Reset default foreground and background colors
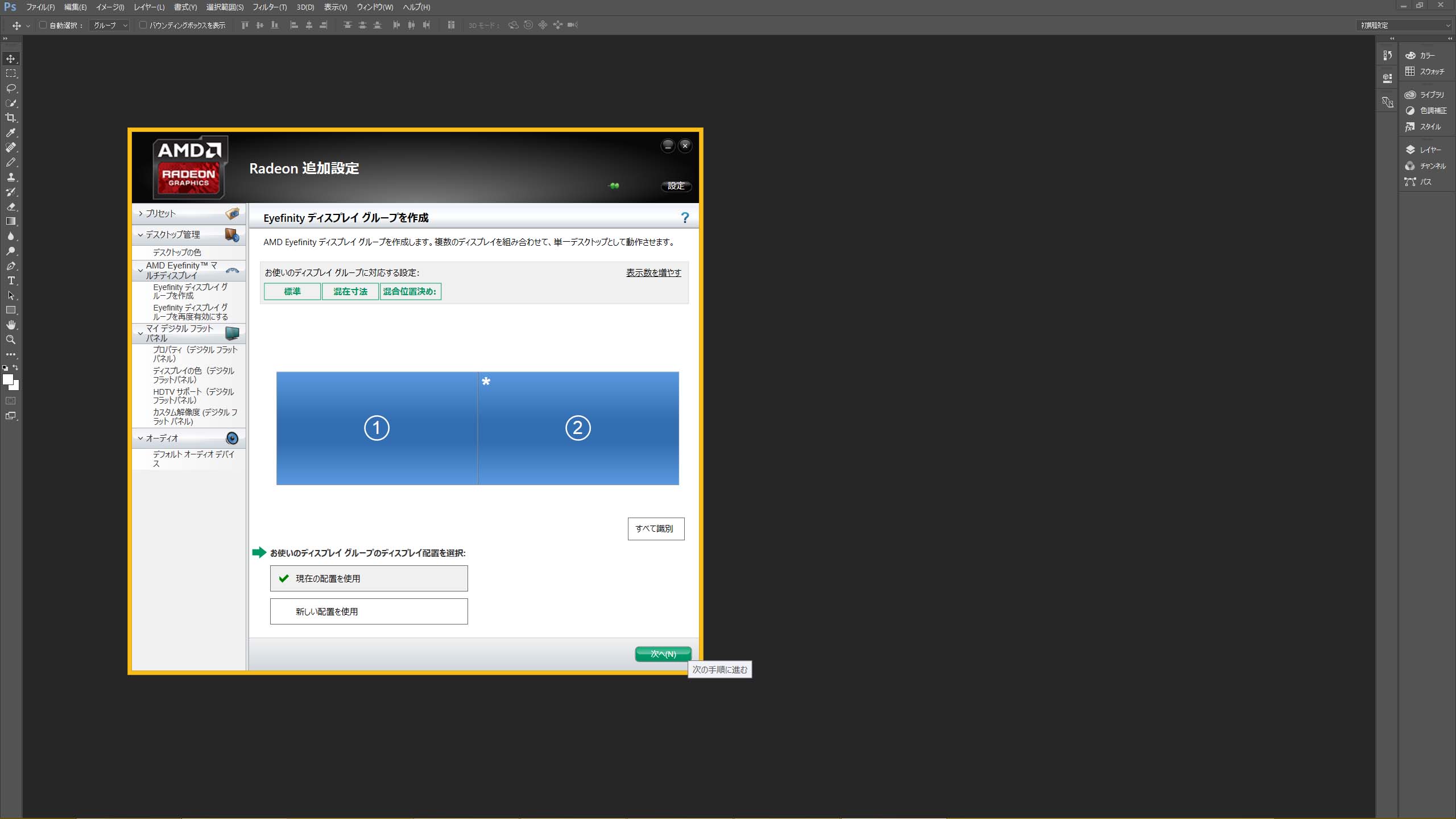1456x819 pixels. pyautogui.click(x=5, y=368)
